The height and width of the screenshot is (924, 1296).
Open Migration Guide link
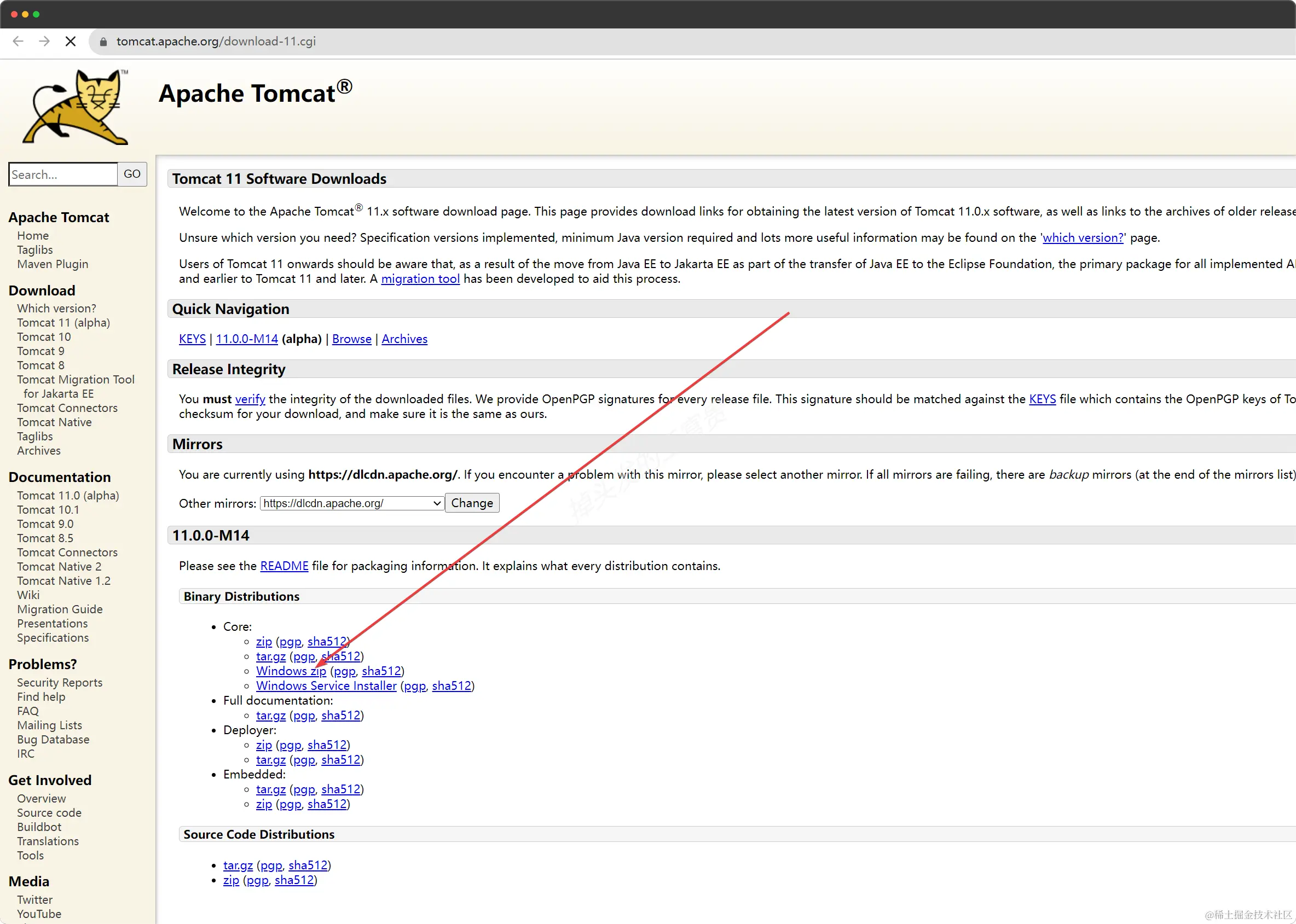[x=60, y=609]
